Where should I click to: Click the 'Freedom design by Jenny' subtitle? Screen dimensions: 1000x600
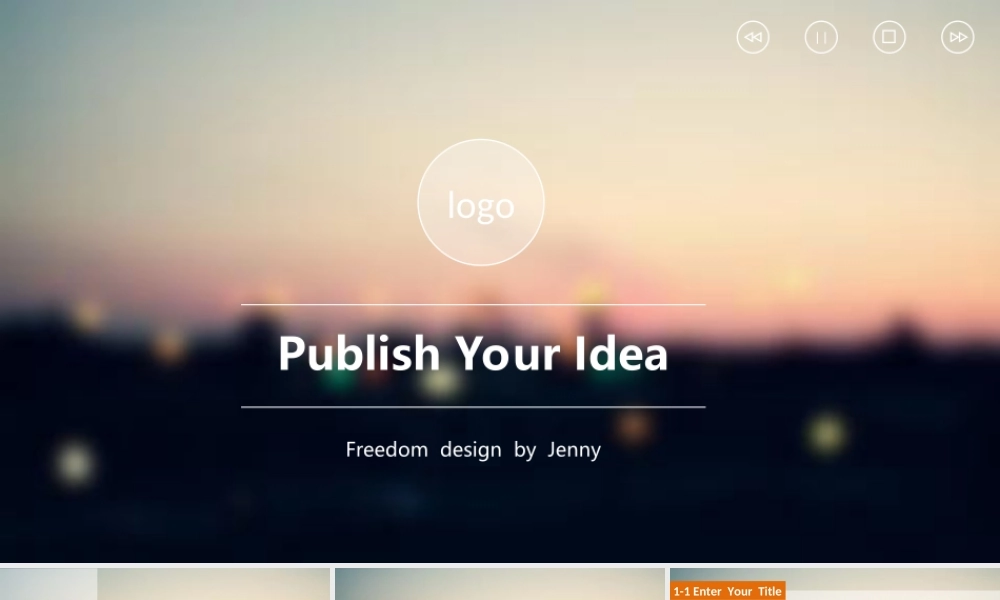(473, 450)
